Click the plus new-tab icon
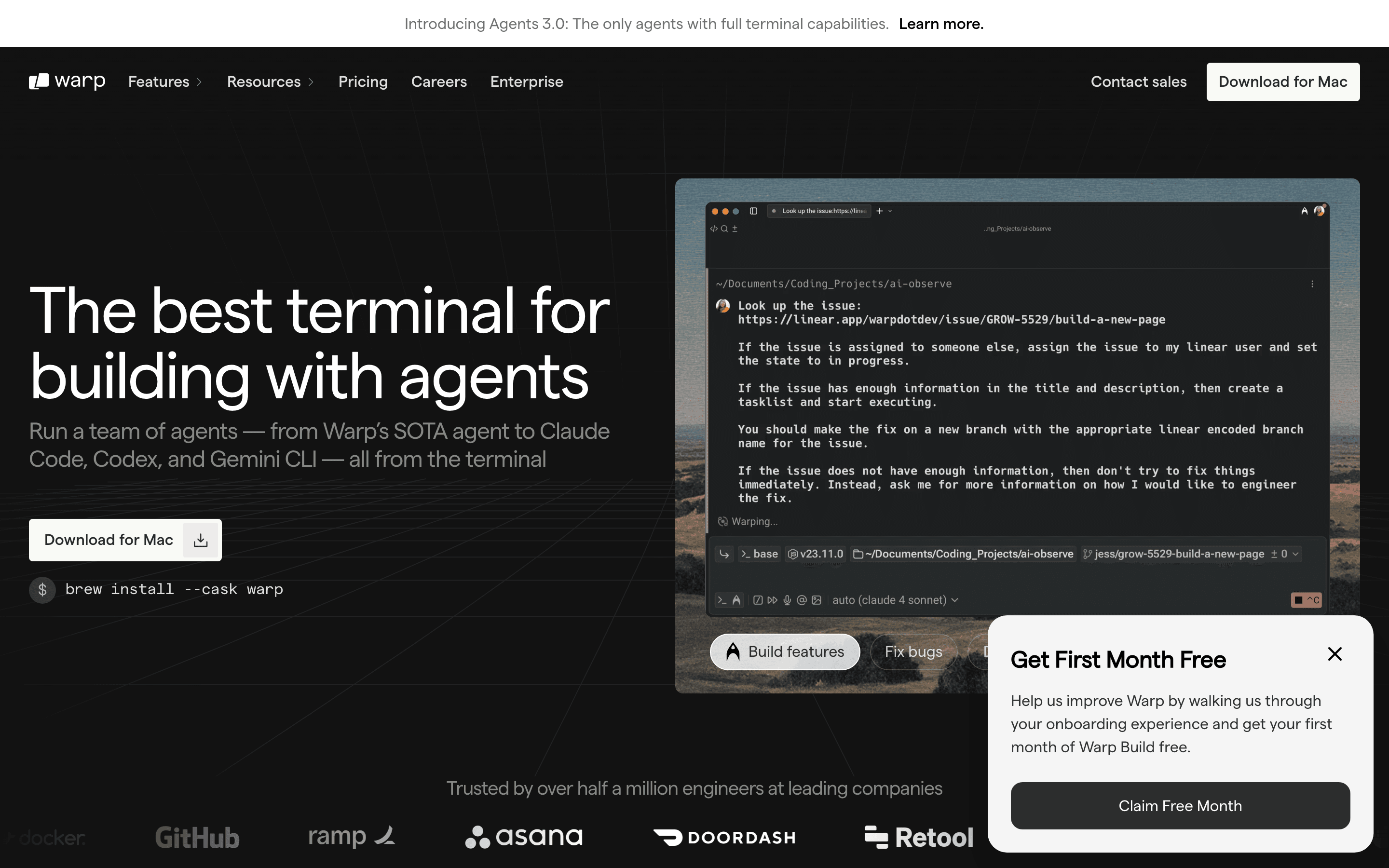 pyautogui.click(x=879, y=211)
